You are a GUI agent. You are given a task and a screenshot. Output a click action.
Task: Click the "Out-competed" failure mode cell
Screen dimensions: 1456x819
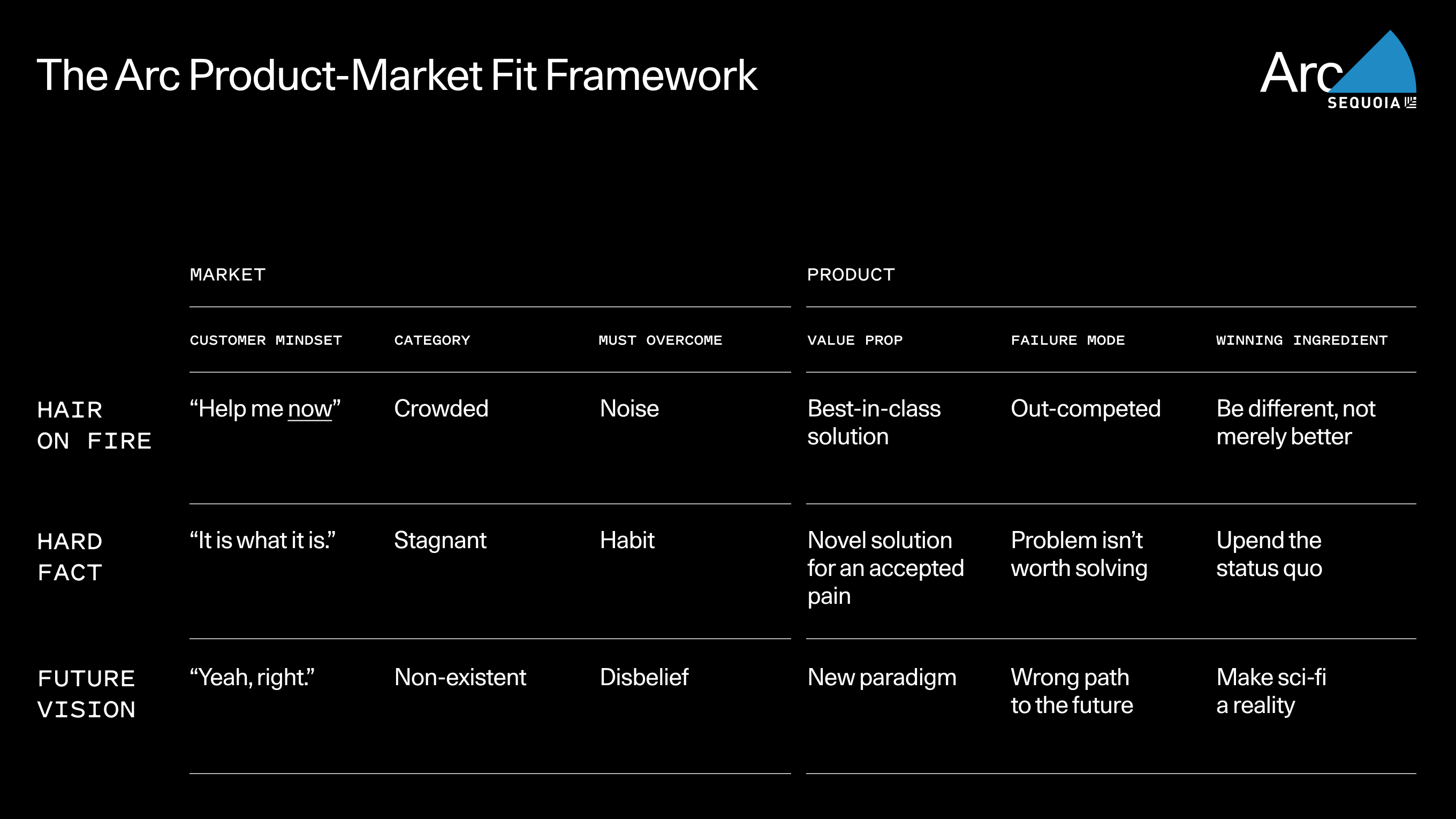tap(1085, 408)
